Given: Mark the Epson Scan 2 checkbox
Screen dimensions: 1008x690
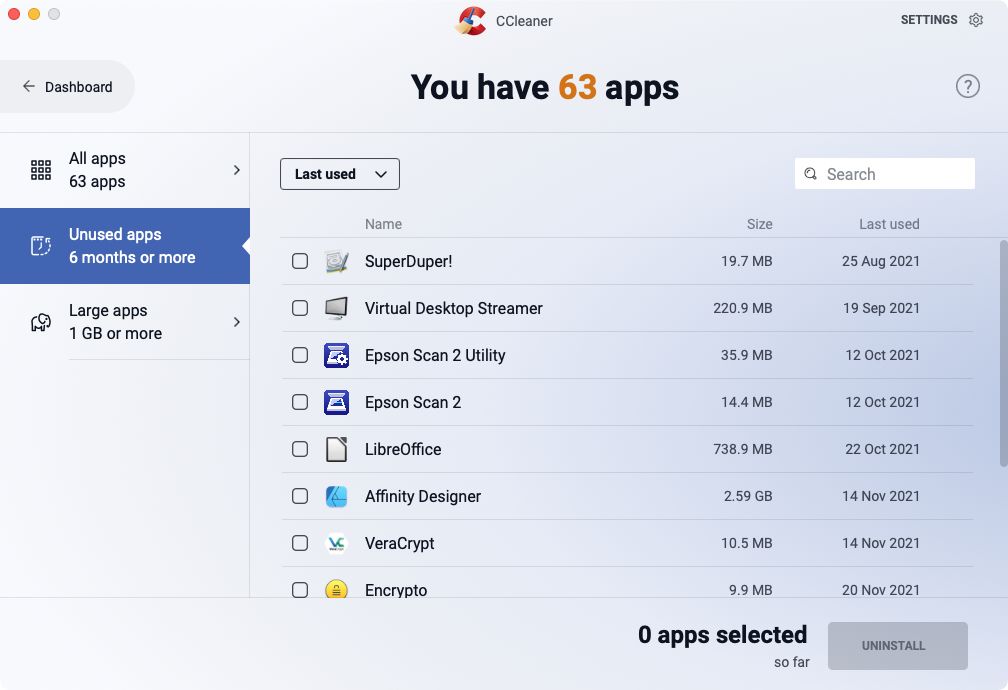Looking at the screenshot, I should pos(300,402).
